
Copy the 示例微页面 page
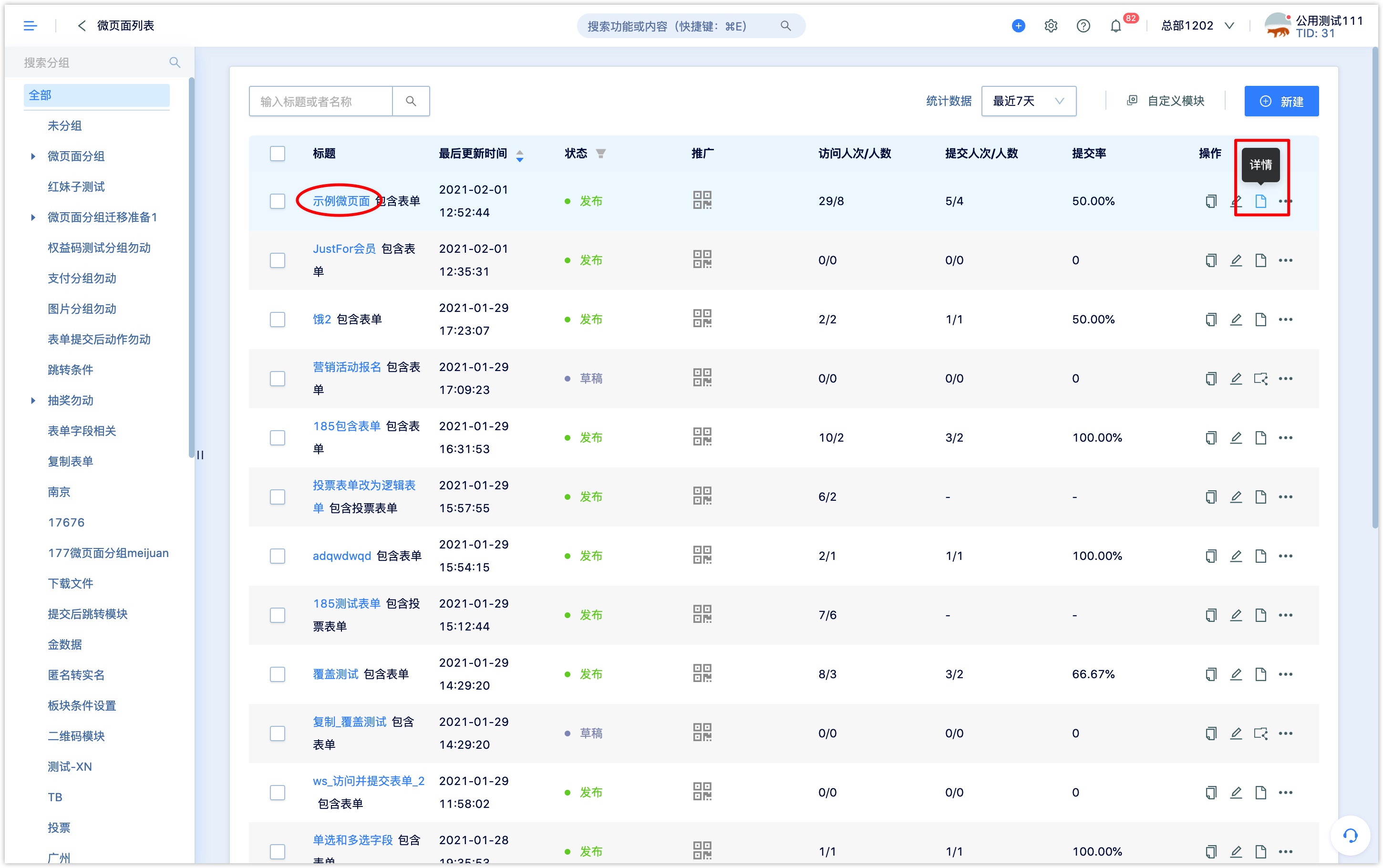coord(1211,201)
